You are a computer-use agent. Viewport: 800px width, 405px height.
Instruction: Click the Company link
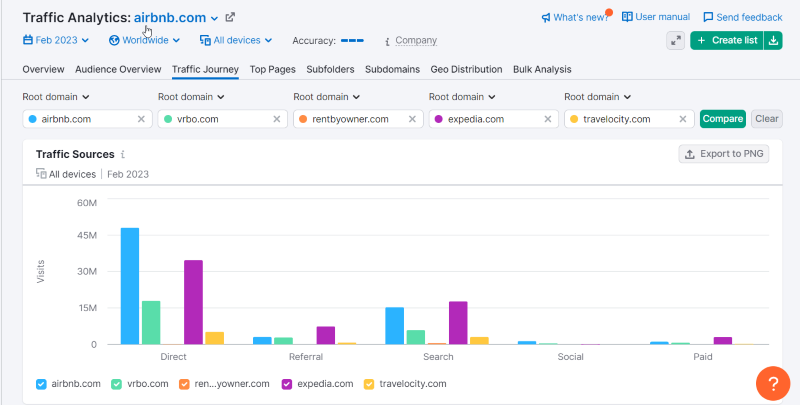416,40
